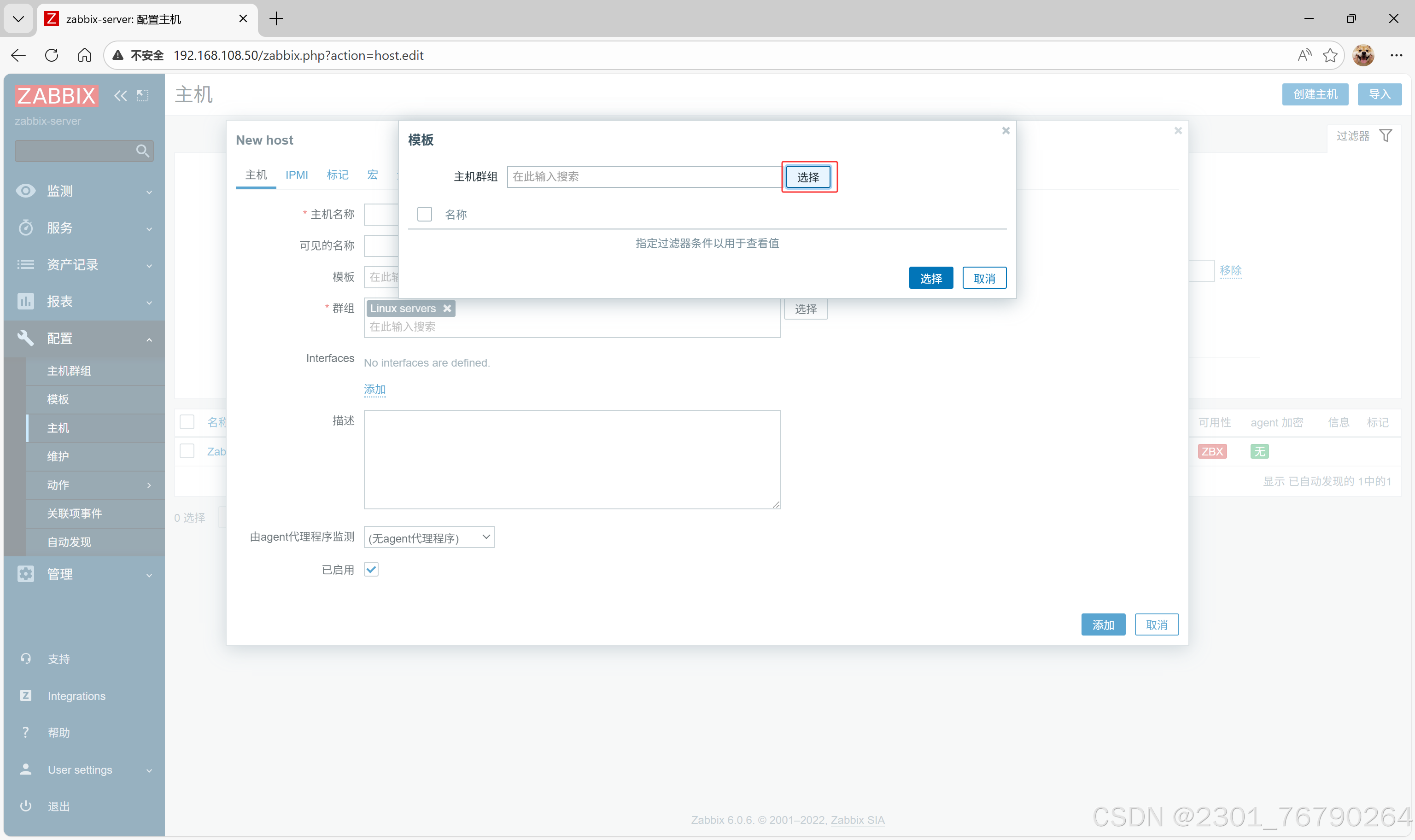
Task: Click the 退出 logout power icon
Action: [25, 805]
